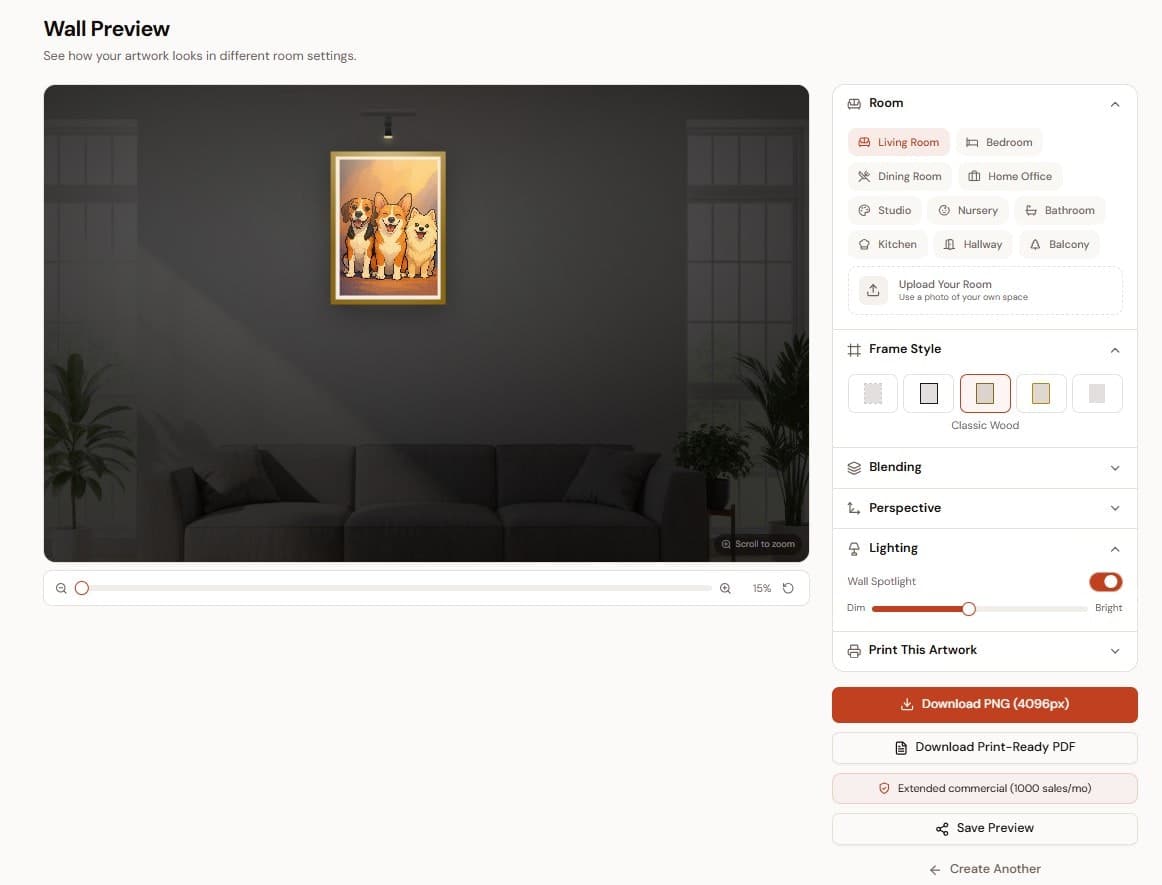Select the Bedroom room preset
Viewport: 1162px width, 885px height.
pos(999,142)
